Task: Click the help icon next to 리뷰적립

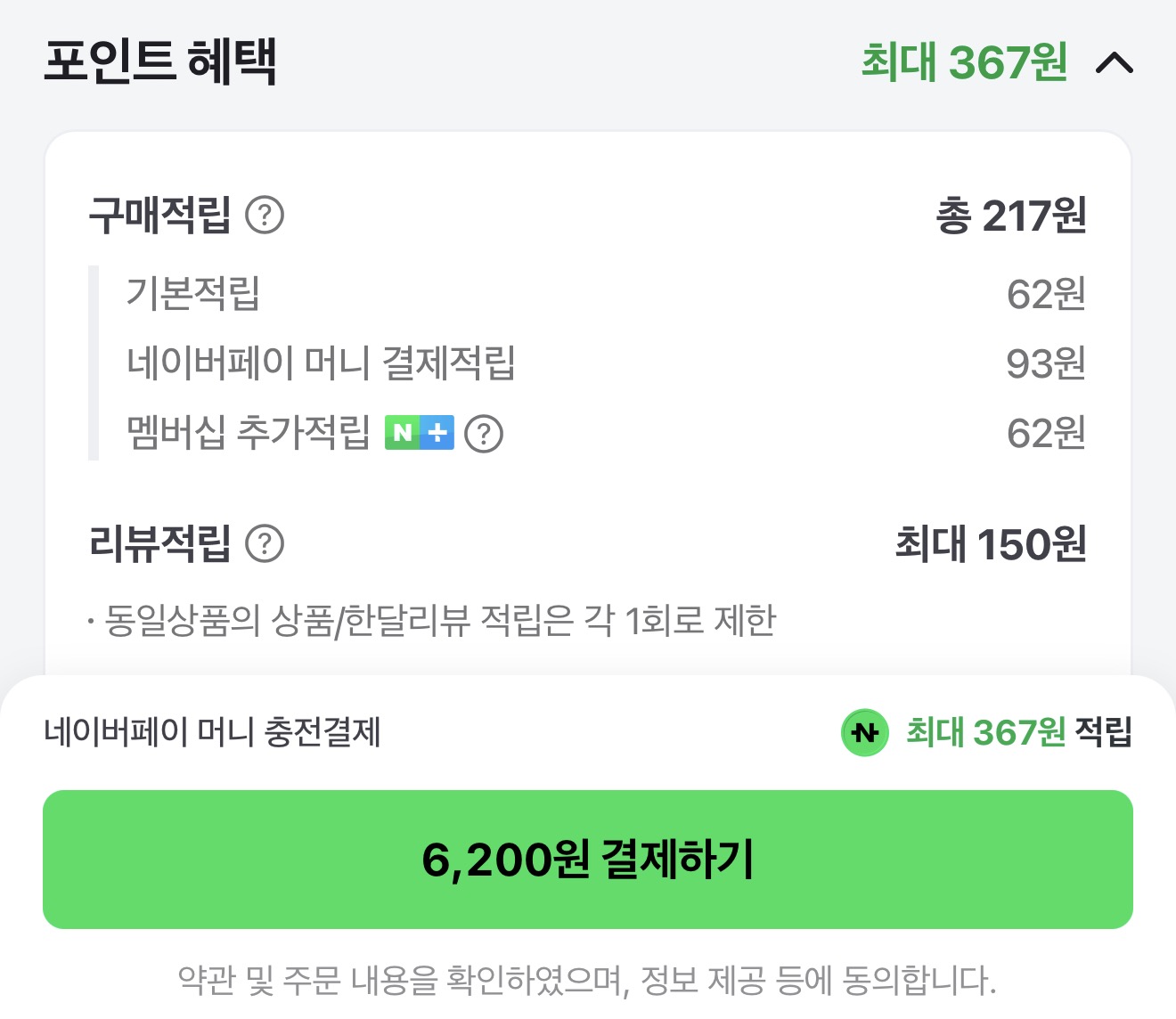Action: click(265, 543)
